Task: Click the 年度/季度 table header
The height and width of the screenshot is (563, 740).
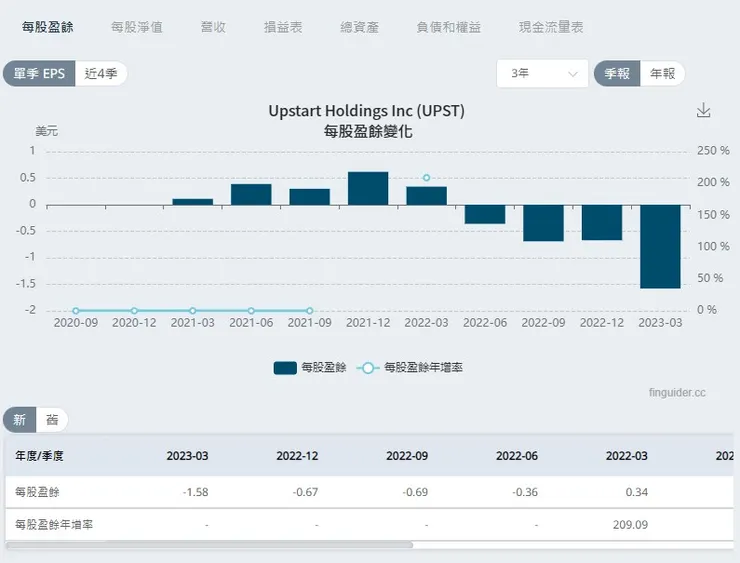Action: [x=39, y=456]
